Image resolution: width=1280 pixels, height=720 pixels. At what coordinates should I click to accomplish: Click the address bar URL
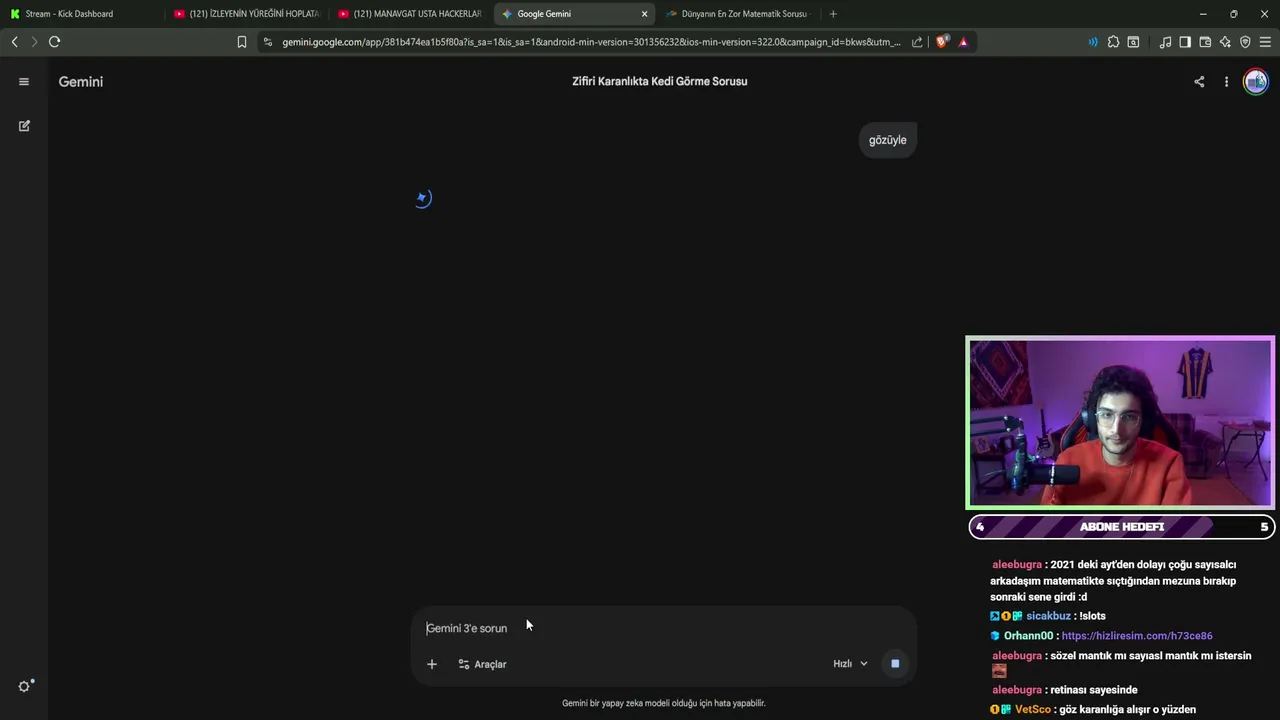click(x=591, y=42)
